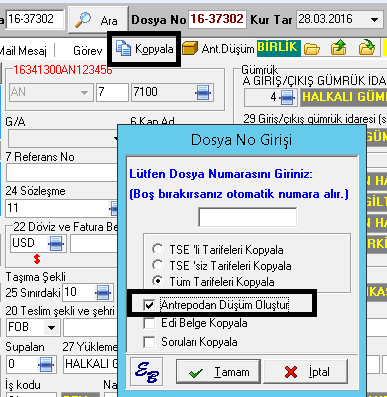
Task: Enable Edi Belge Kopyala checkbox
Action: point(149,323)
